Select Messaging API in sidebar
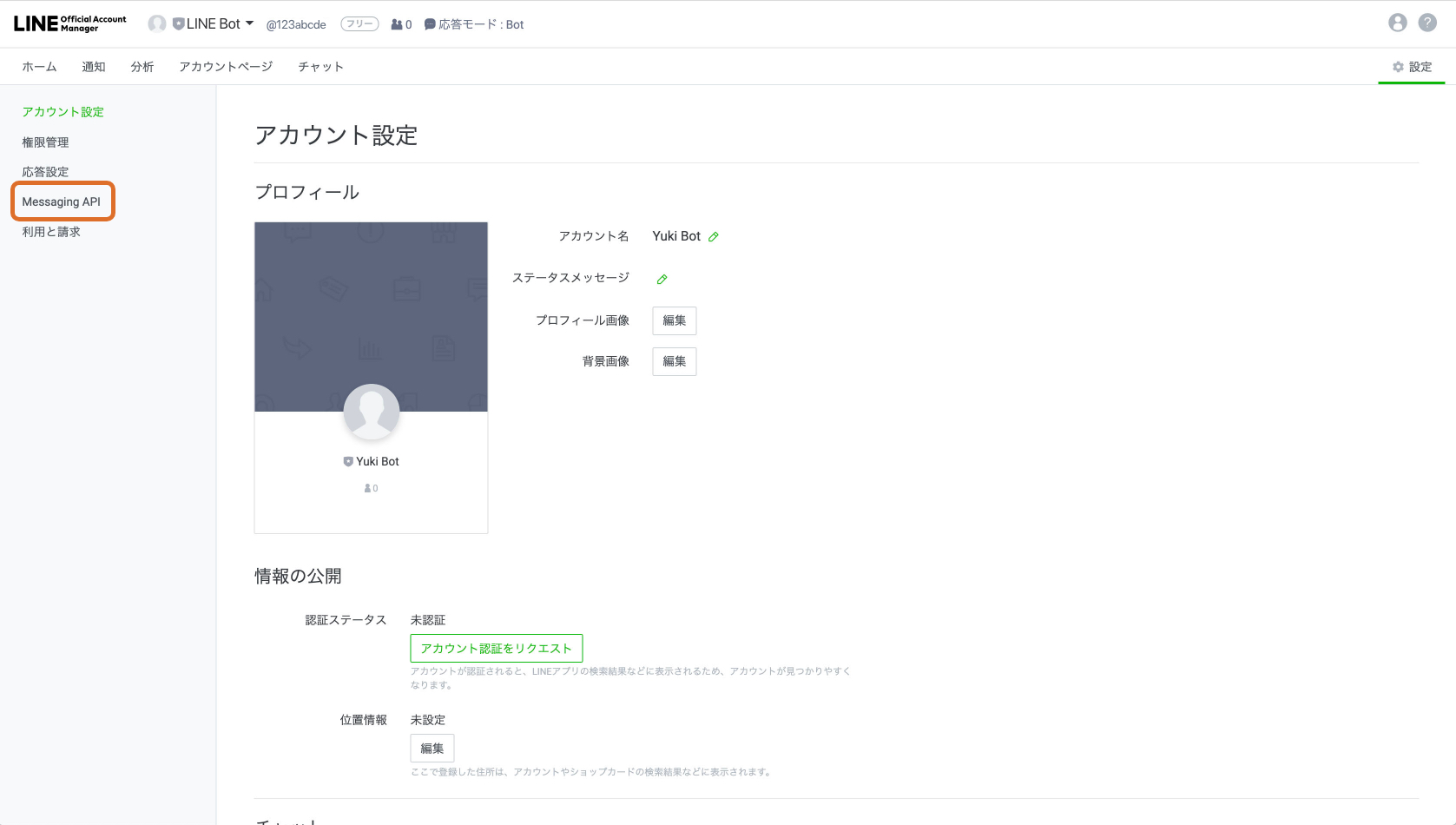This screenshot has width=1456, height=825. (x=62, y=201)
